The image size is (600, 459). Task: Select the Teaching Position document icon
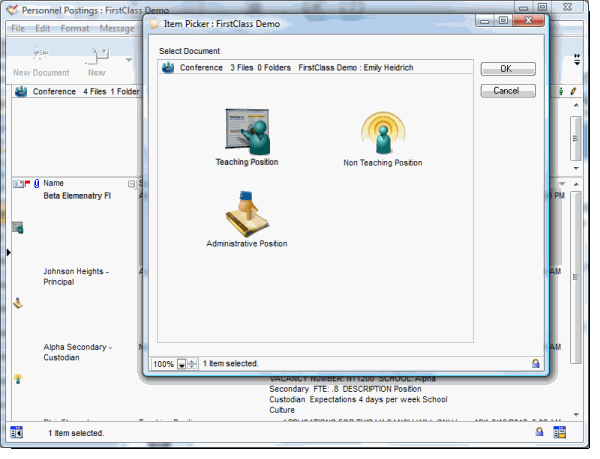[246, 132]
